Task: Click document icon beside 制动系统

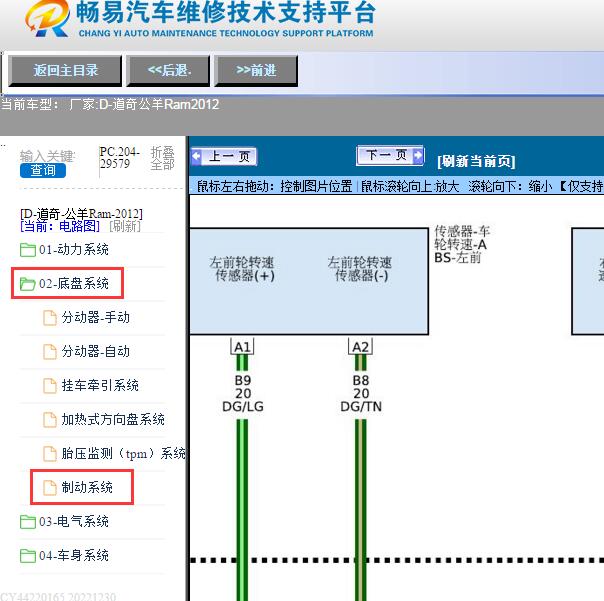Action: click(50, 487)
